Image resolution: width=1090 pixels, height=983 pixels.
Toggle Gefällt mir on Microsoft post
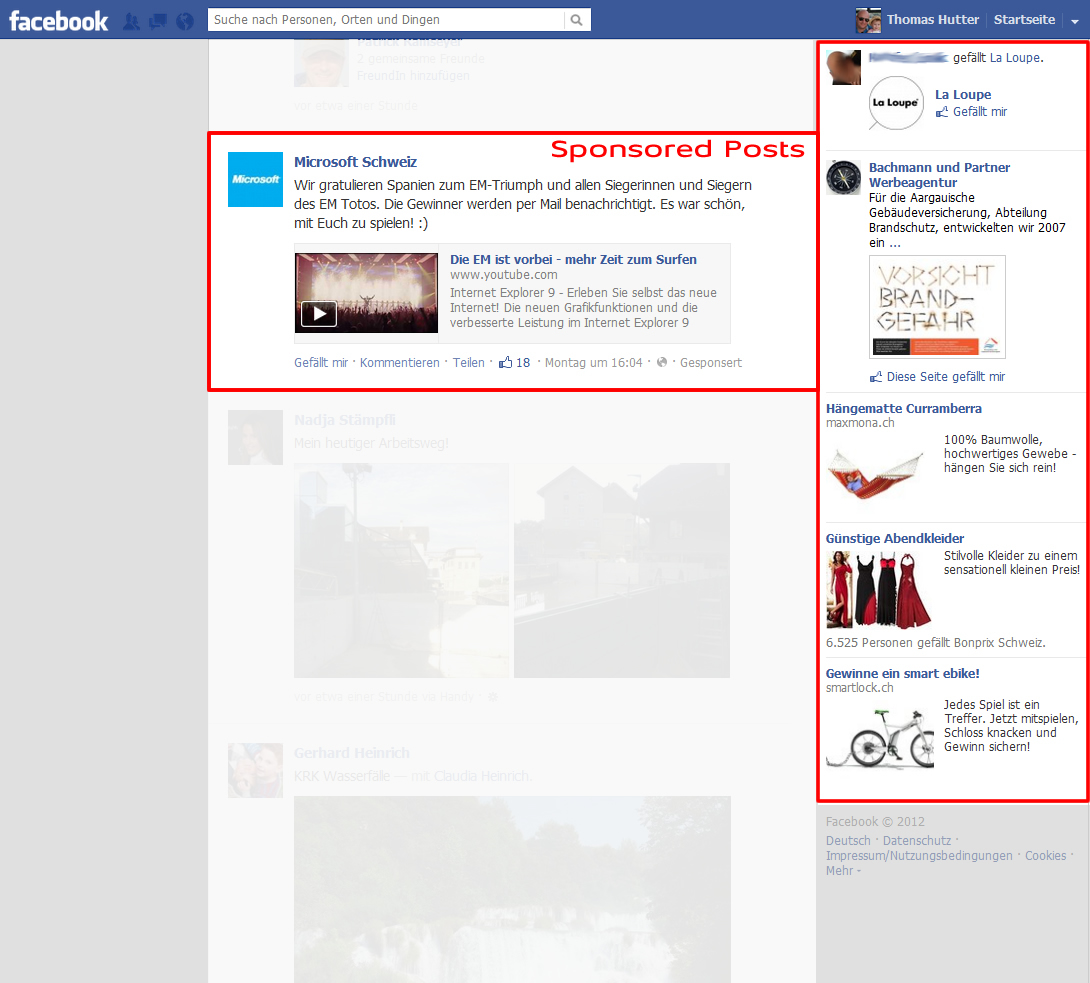click(320, 363)
